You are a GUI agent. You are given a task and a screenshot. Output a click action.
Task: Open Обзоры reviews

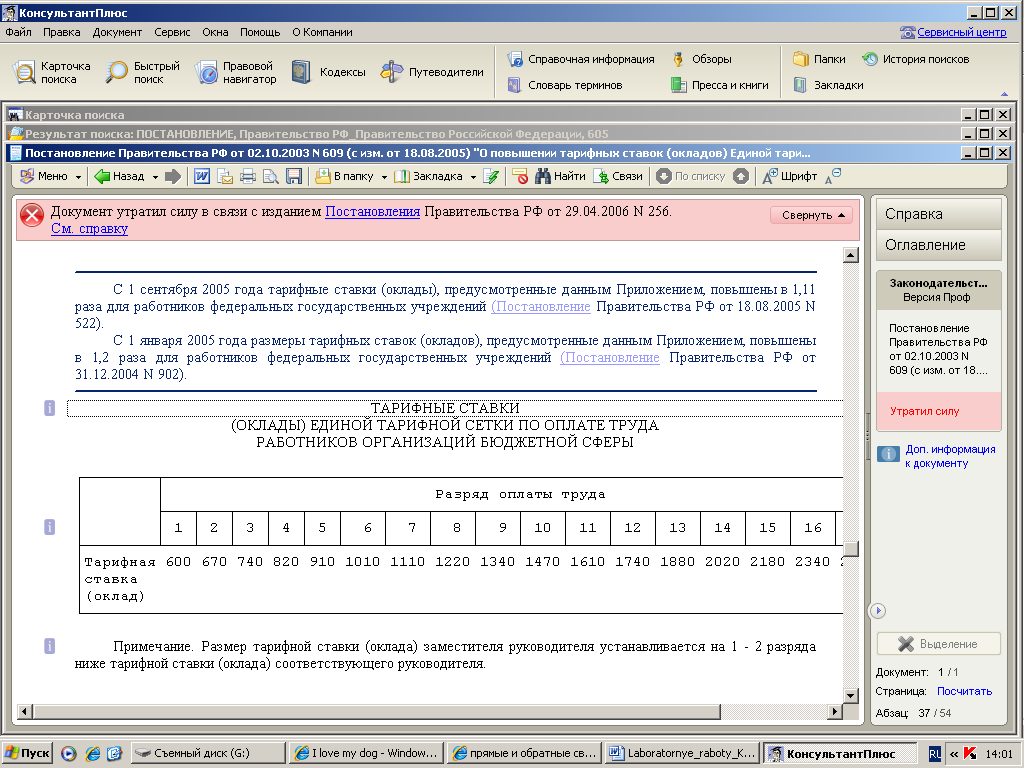point(702,59)
